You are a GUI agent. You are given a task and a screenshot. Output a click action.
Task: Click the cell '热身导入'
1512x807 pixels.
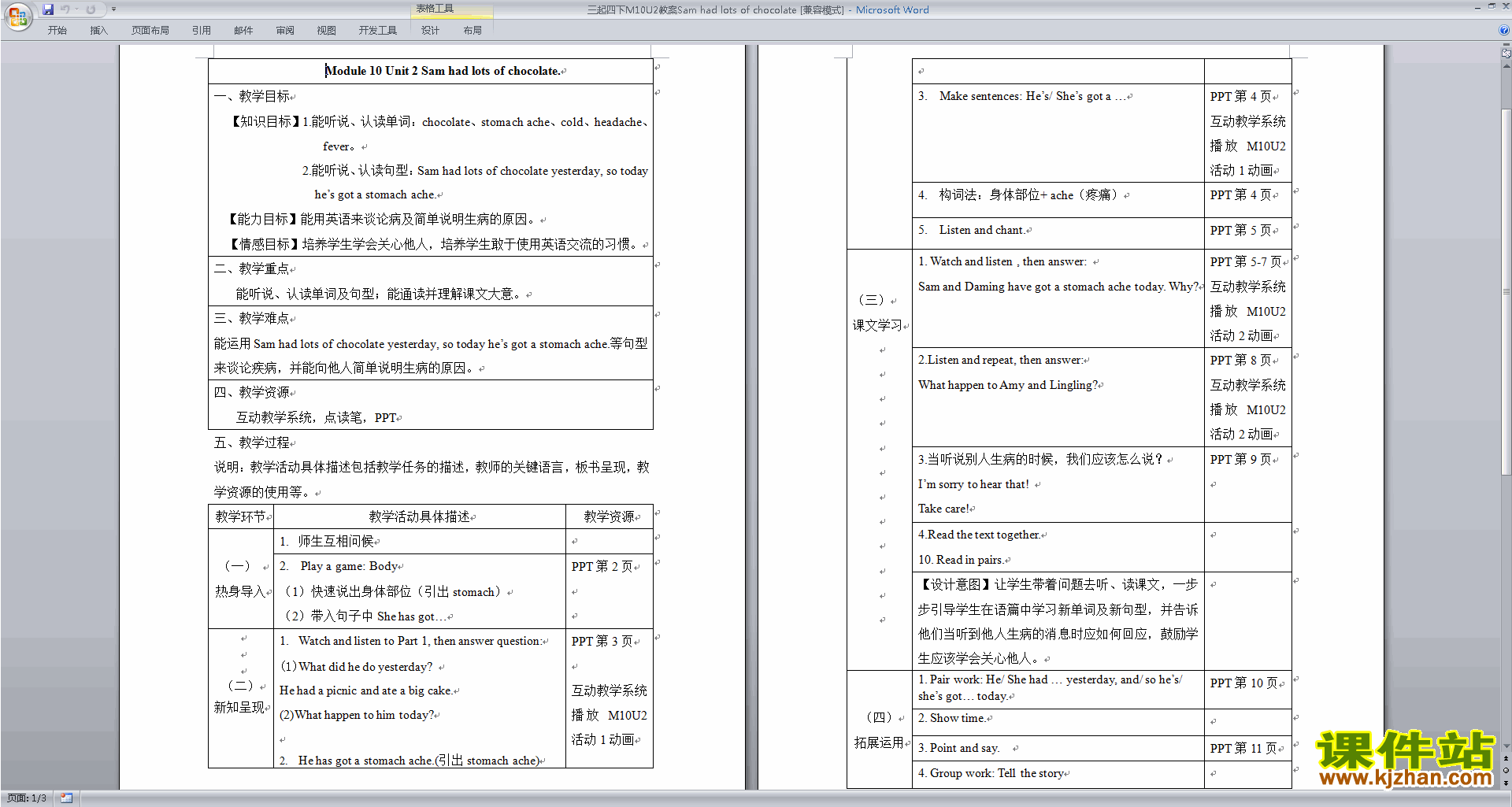(240, 591)
